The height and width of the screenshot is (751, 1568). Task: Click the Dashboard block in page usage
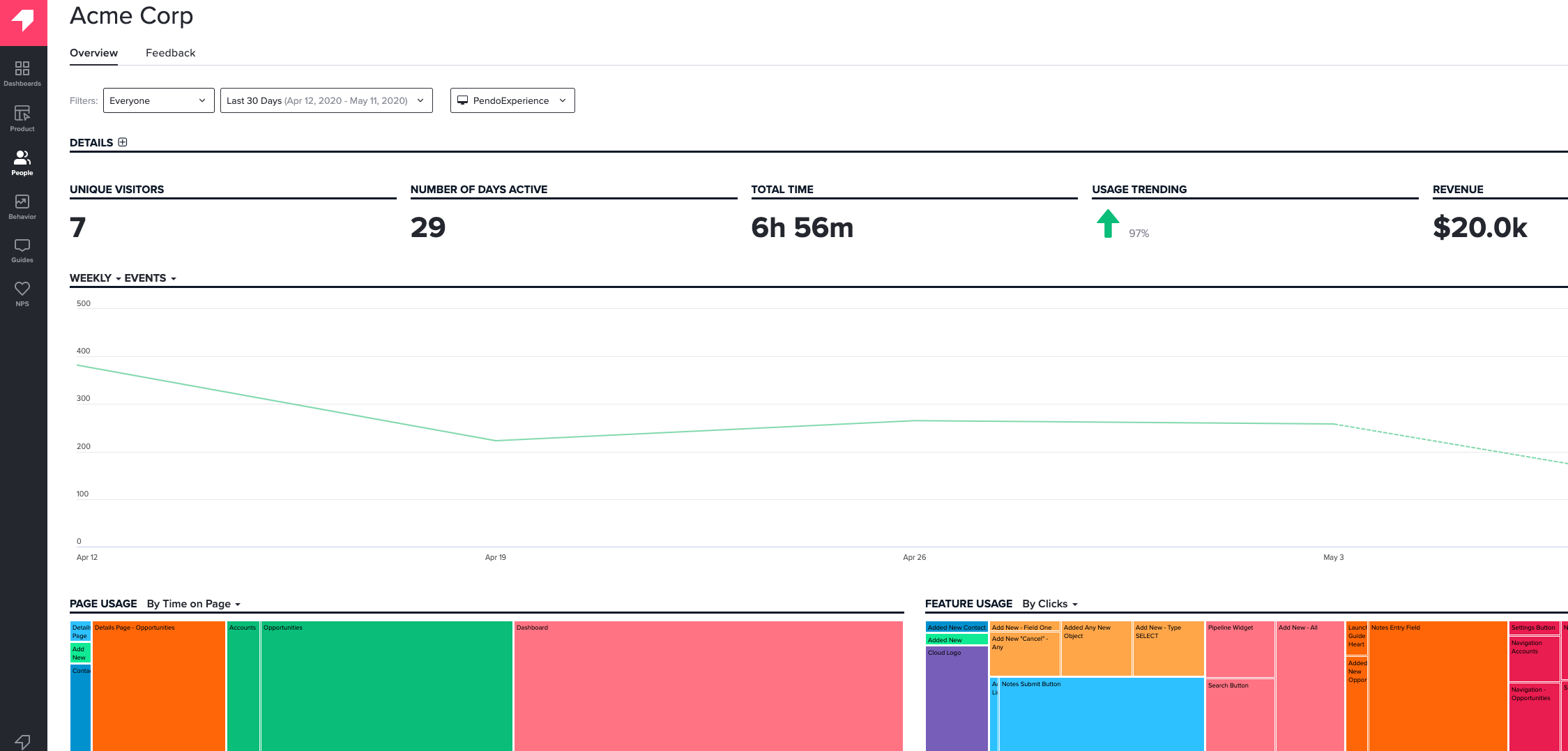tap(708, 686)
